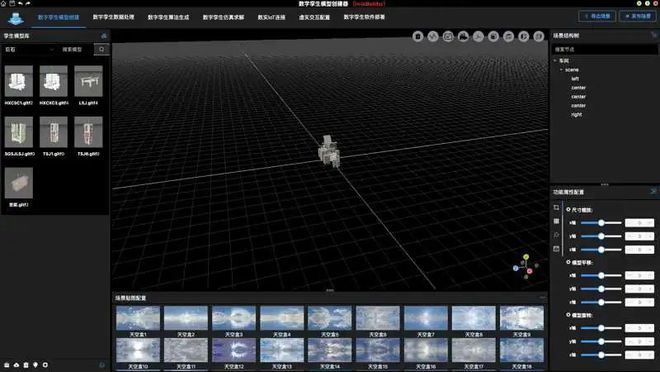Select the LSJ.gltf4 model thumbnail

[x=88, y=82]
